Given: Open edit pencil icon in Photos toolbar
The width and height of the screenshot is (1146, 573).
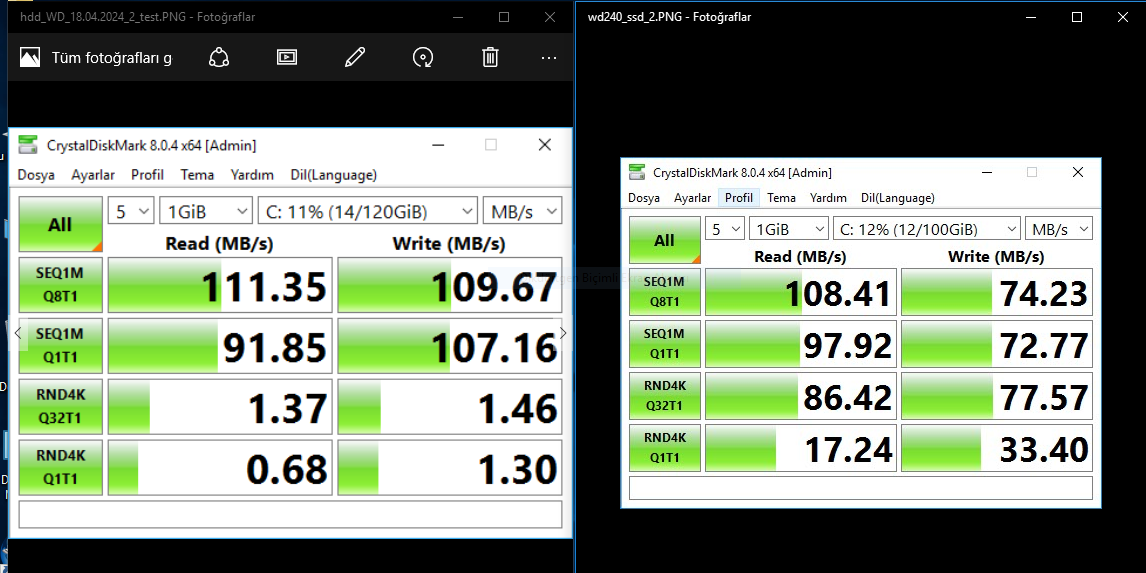Looking at the screenshot, I should click(x=354, y=57).
